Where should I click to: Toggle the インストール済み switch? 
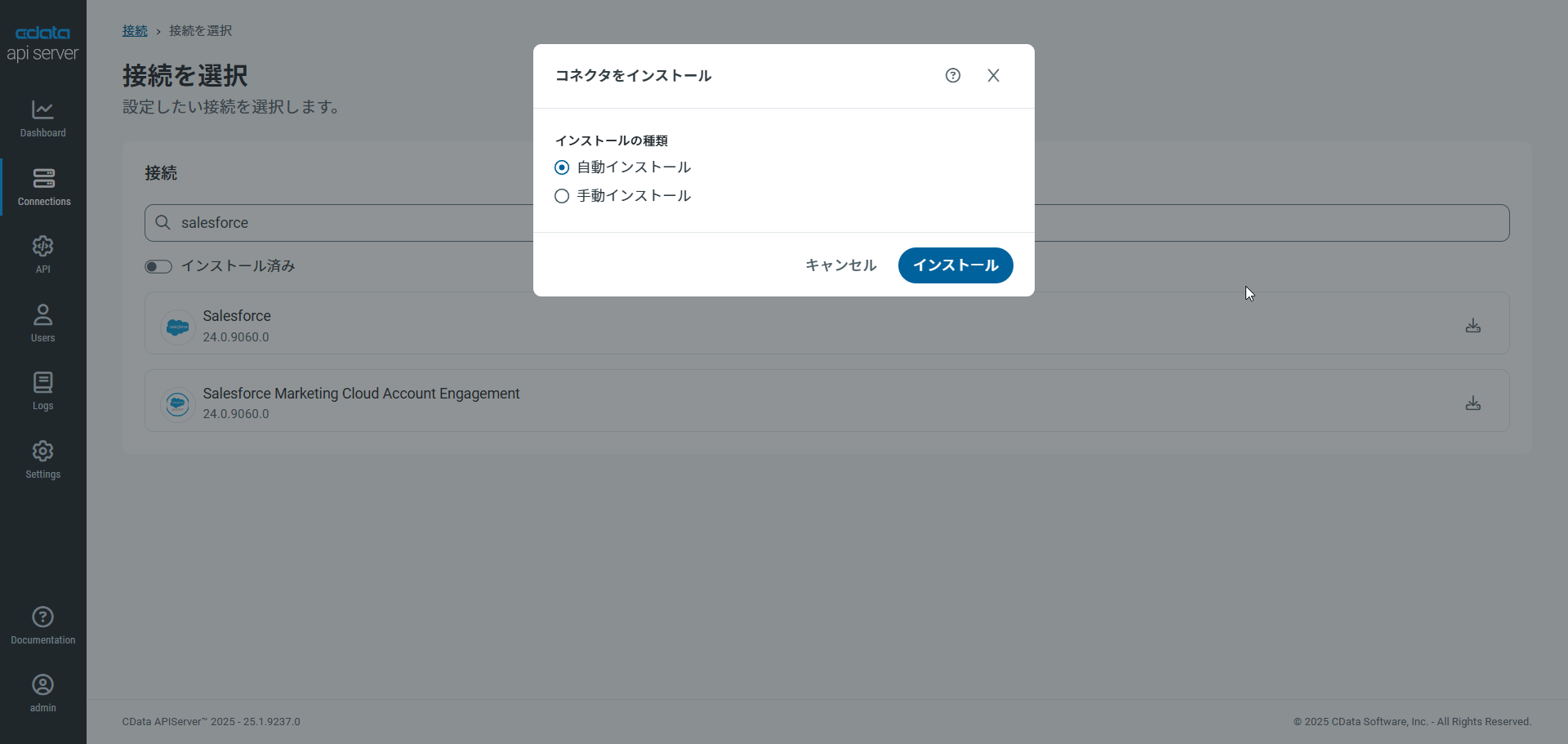(x=158, y=266)
